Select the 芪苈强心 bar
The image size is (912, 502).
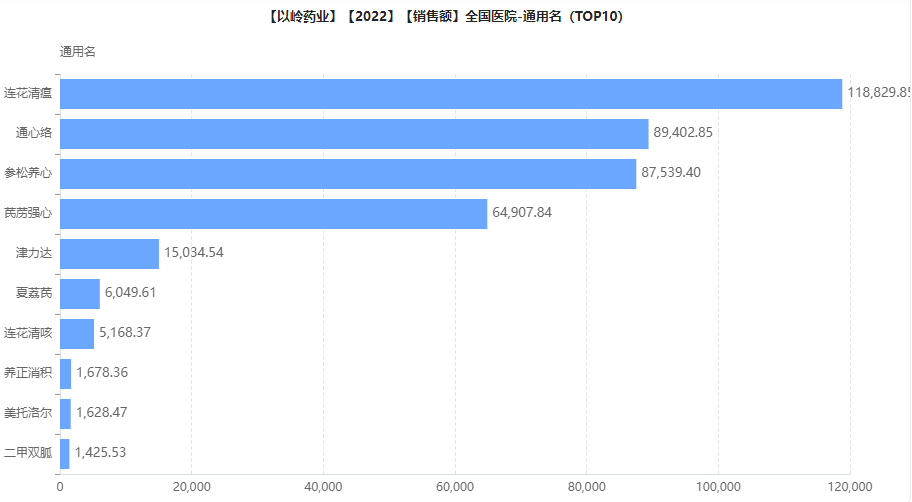[x=273, y=213]
